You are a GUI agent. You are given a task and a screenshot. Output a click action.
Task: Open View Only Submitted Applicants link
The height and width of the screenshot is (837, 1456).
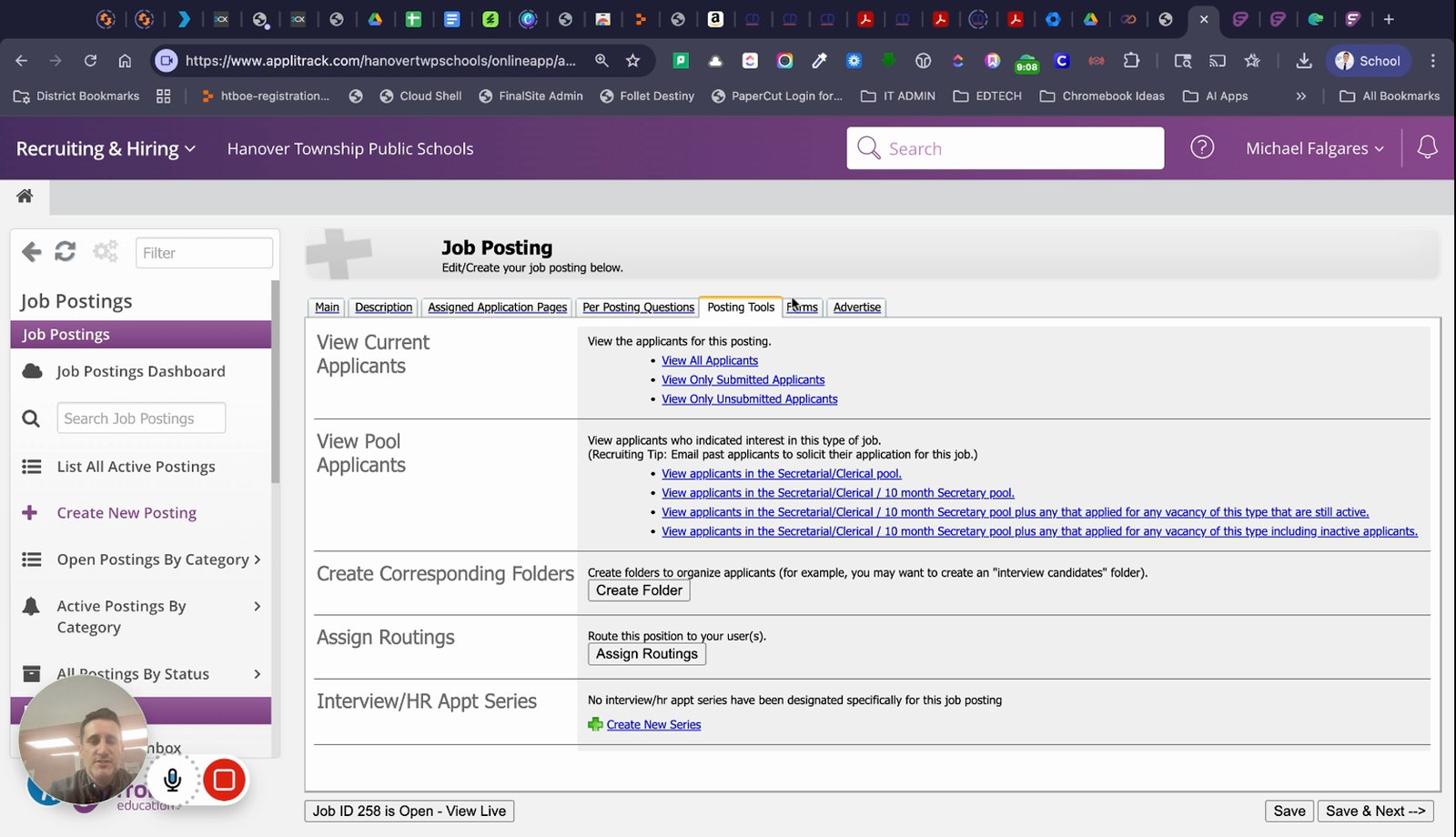[x=743, y=380]
